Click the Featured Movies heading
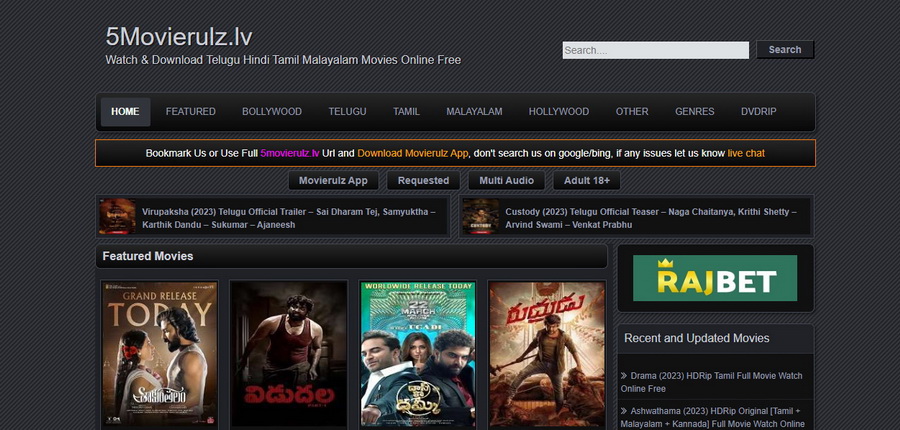This screenshot has height=430, width=900. pyautogui.click(x=148, y=256)
